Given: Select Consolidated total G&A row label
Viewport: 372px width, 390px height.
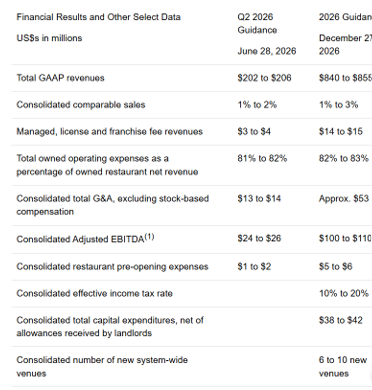Looking at the screenshot, I should (x=113, y=205).
